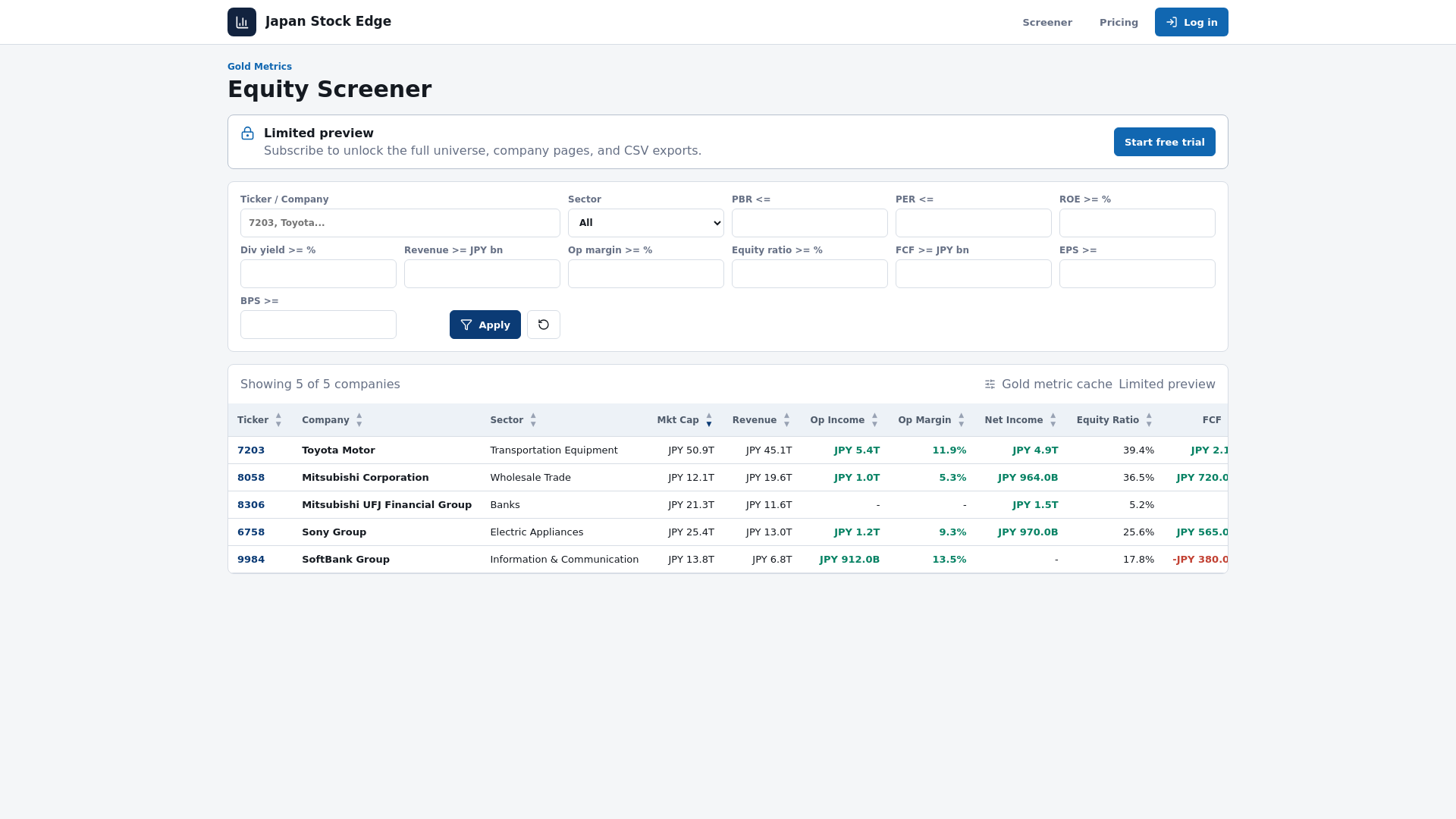This screenshot has height=819, width=1456.
Task: Sort table by Op Margin column arrows
Action: (x=961, y=420)
